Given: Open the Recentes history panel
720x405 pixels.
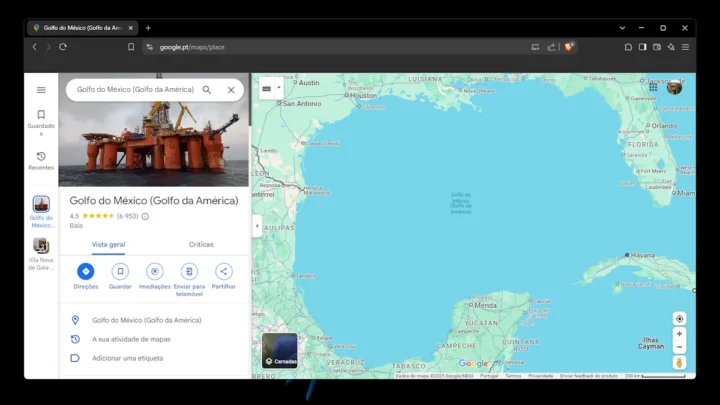Looking at the screenshot, I should tap(41, 161).
